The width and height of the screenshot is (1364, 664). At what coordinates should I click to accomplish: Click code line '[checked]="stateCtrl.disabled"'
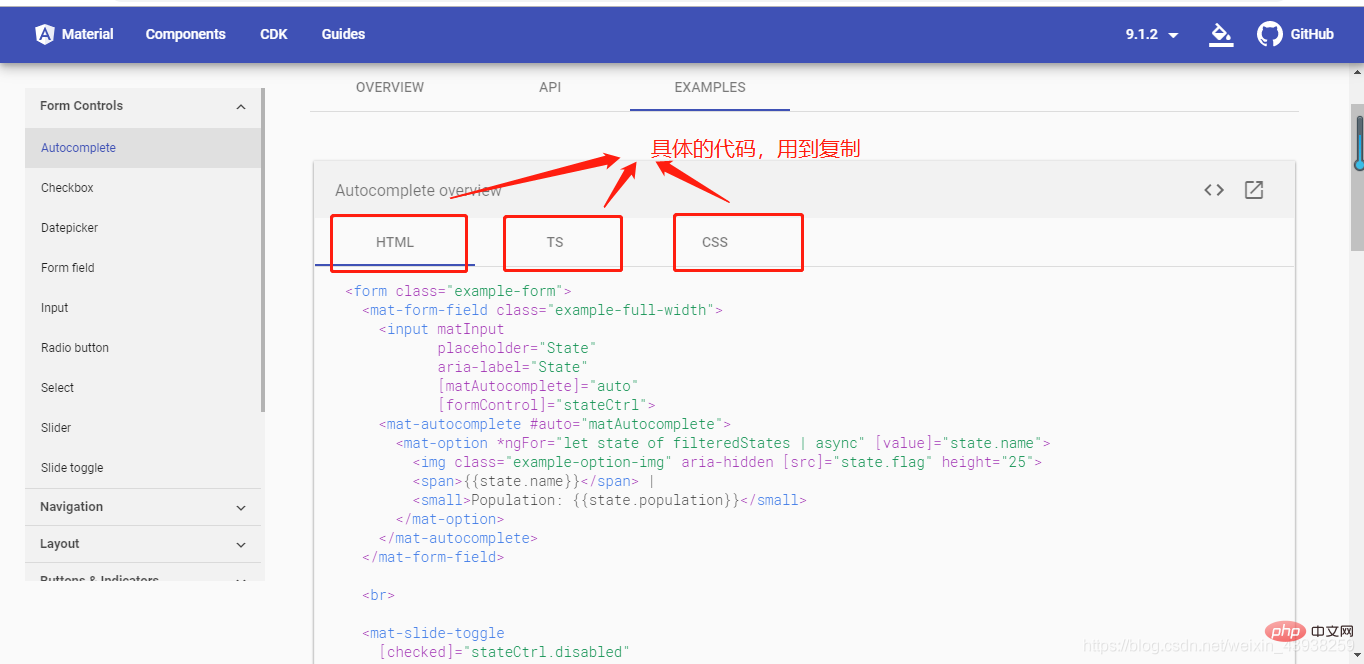pos(504,652)
